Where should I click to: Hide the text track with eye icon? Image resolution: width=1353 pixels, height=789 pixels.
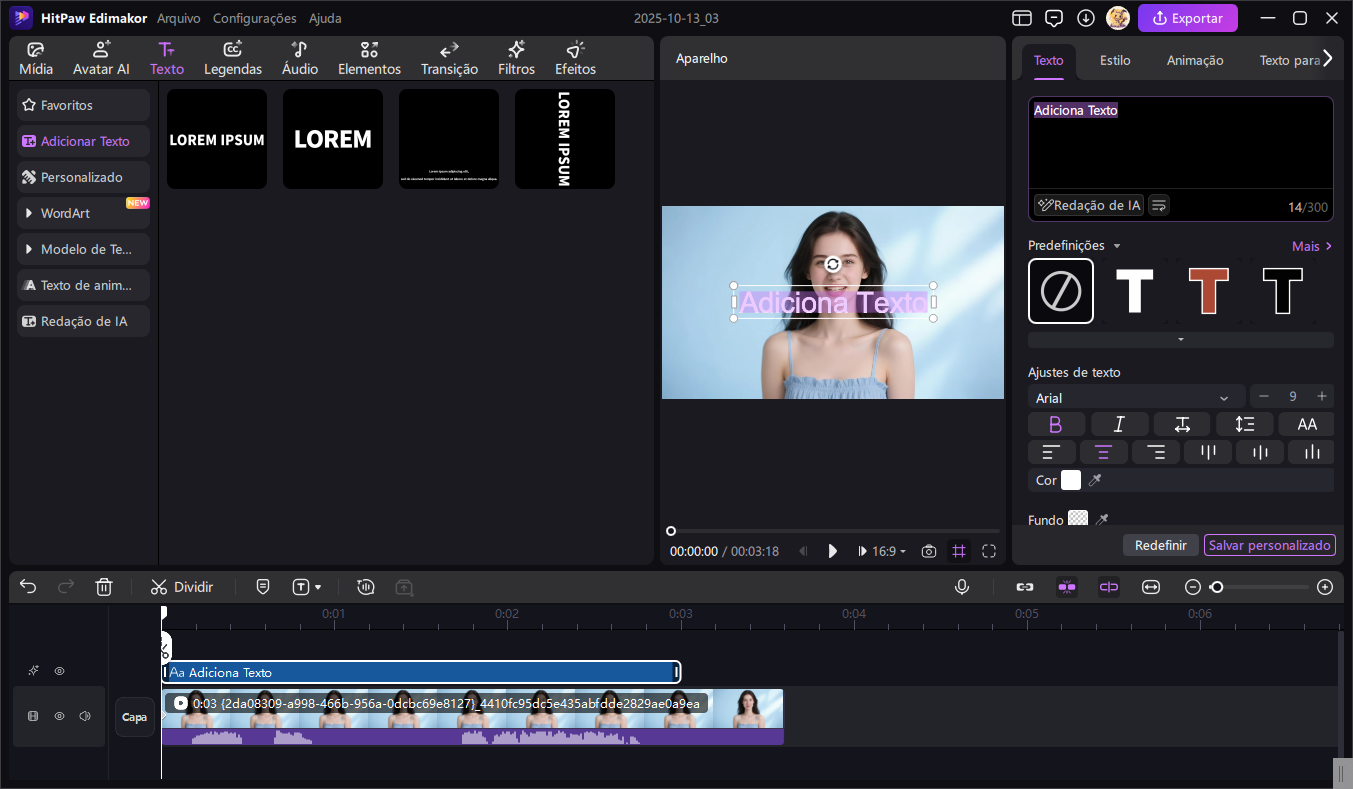(x=60, y=671)
